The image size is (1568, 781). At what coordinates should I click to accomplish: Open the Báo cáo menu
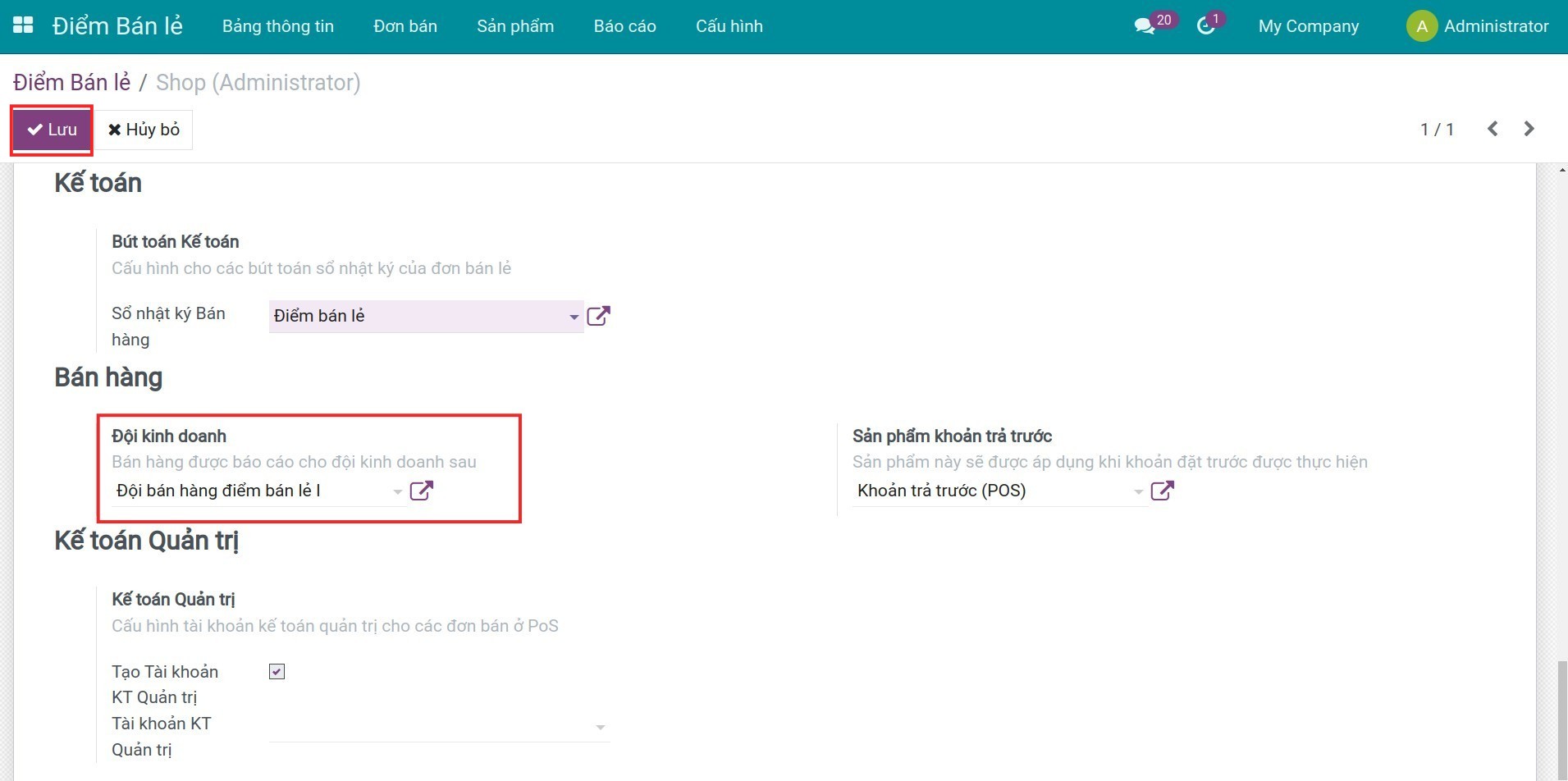coord(625,26)
